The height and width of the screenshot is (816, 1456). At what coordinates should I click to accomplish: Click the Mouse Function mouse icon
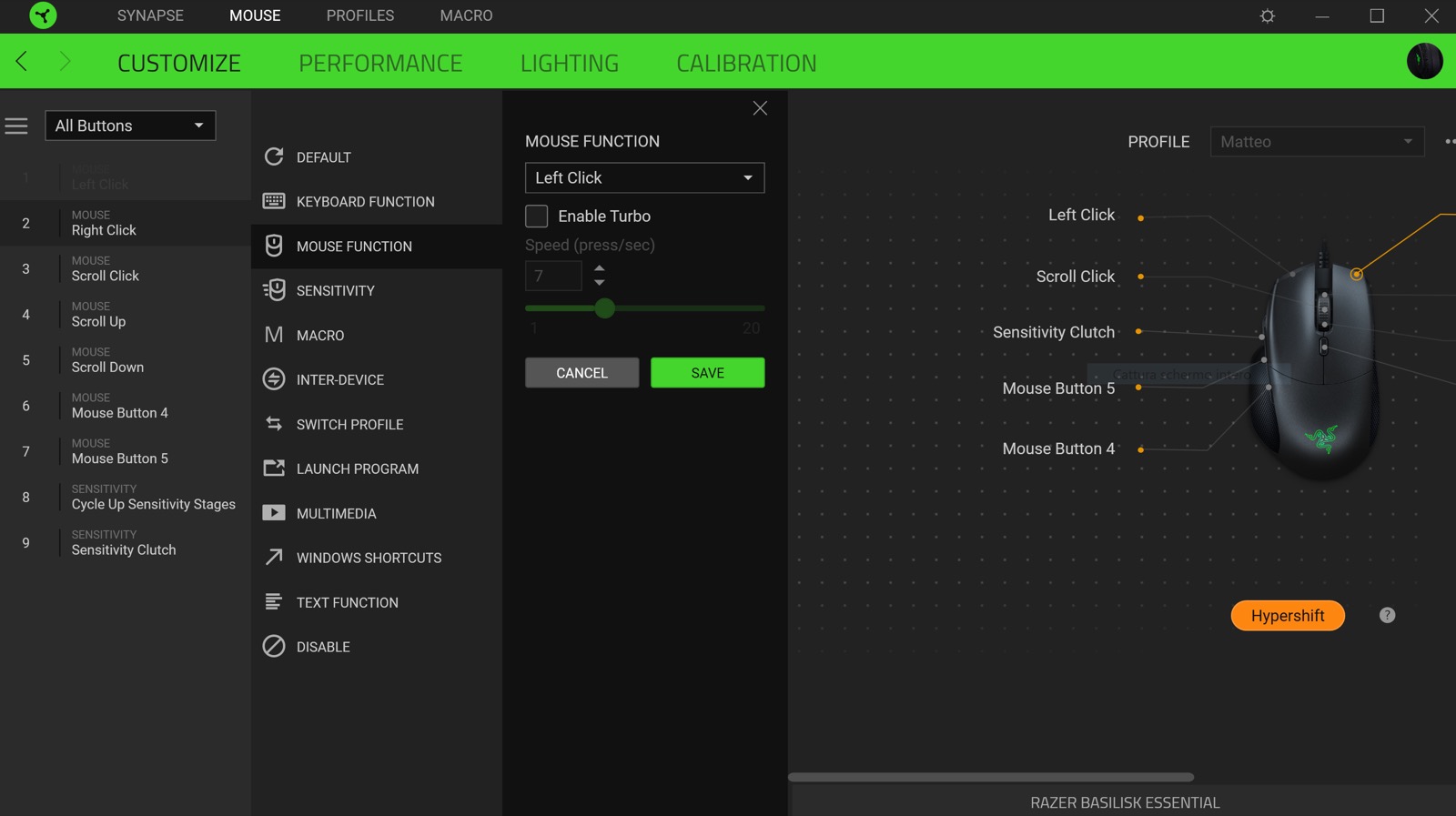[x=274, y=246]
